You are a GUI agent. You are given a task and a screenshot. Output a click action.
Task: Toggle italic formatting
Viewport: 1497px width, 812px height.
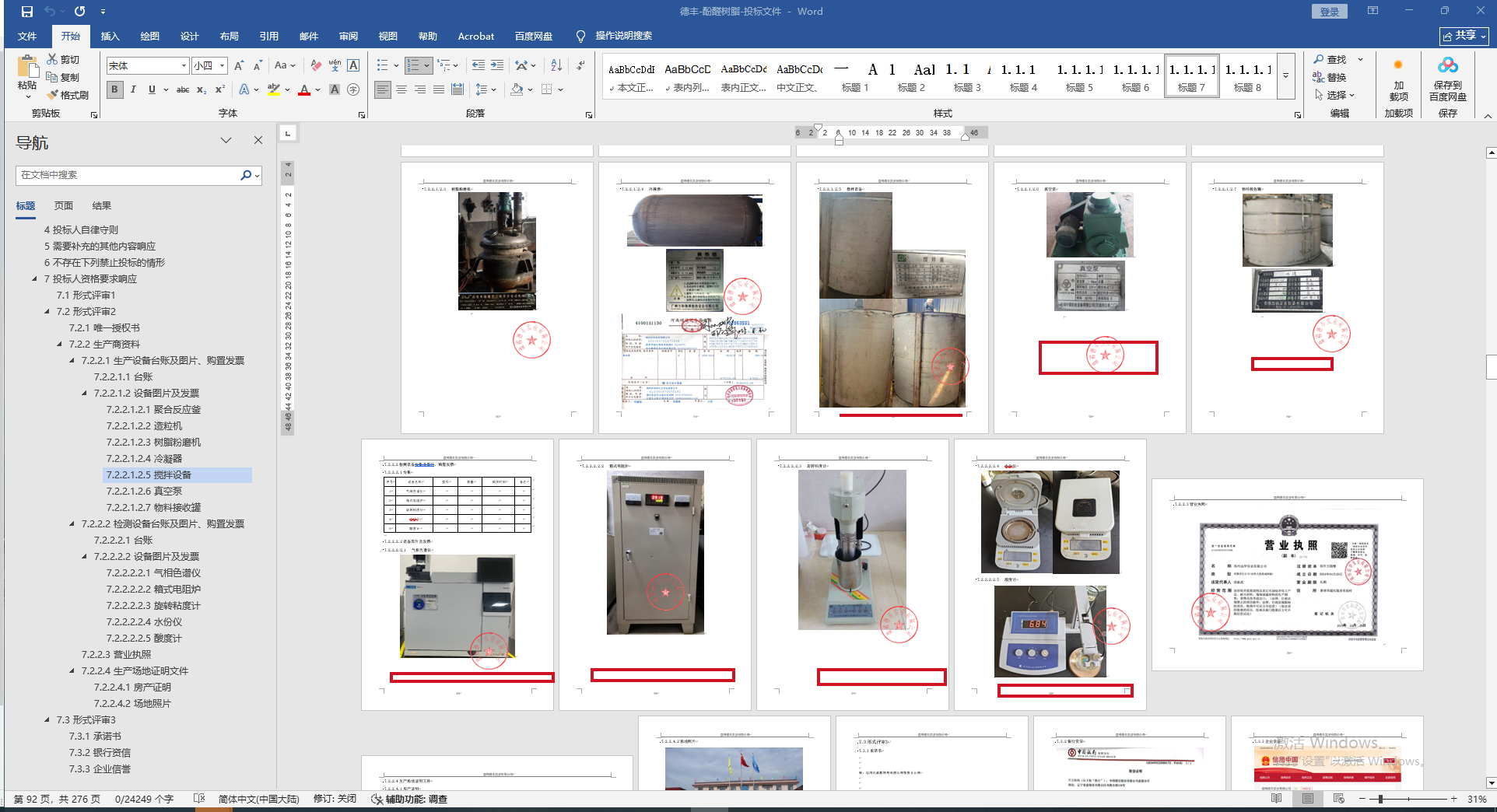tap(133, 89)
